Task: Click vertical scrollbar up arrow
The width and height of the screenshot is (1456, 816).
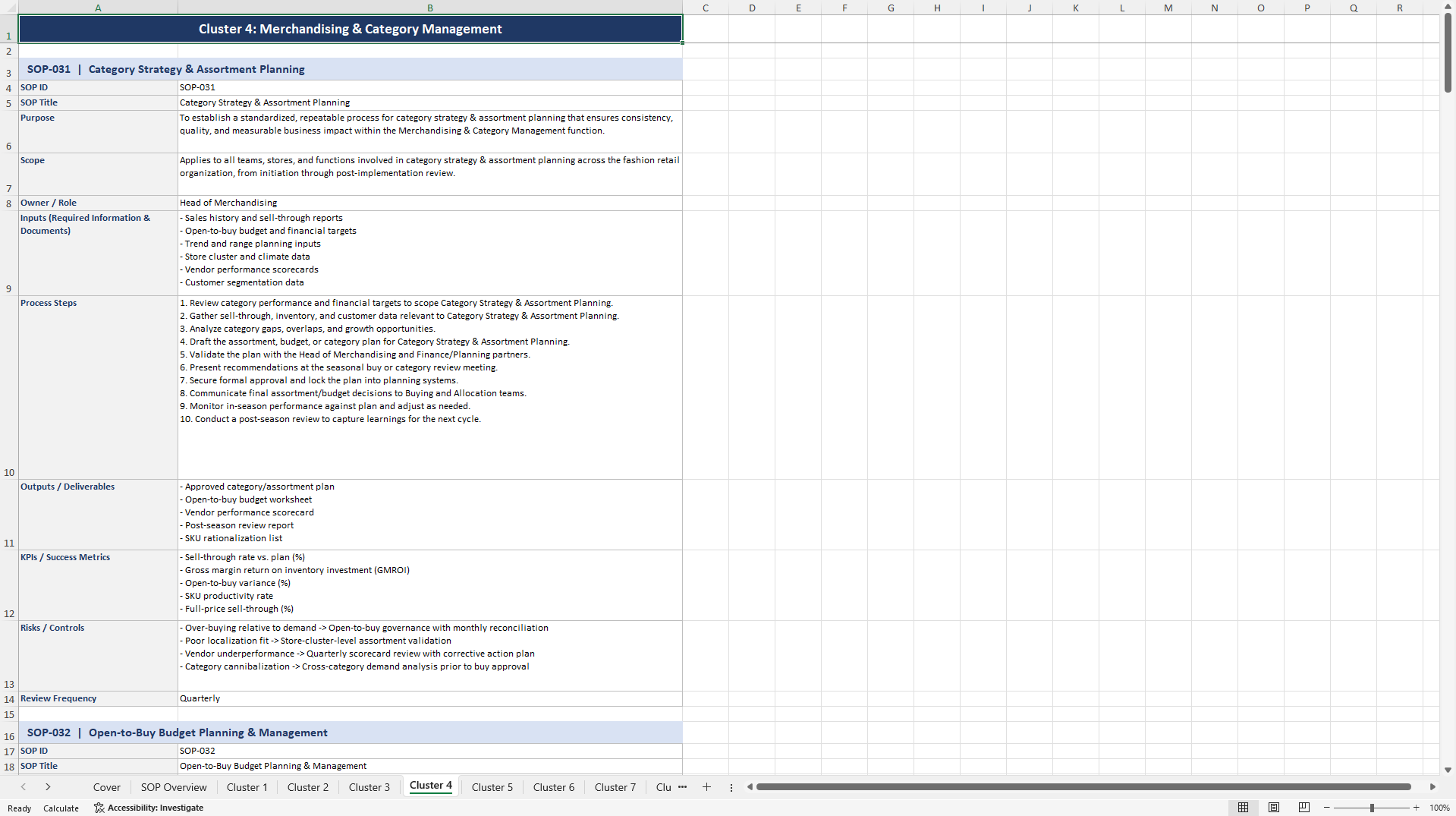Action: click(x=1448, y=6)
